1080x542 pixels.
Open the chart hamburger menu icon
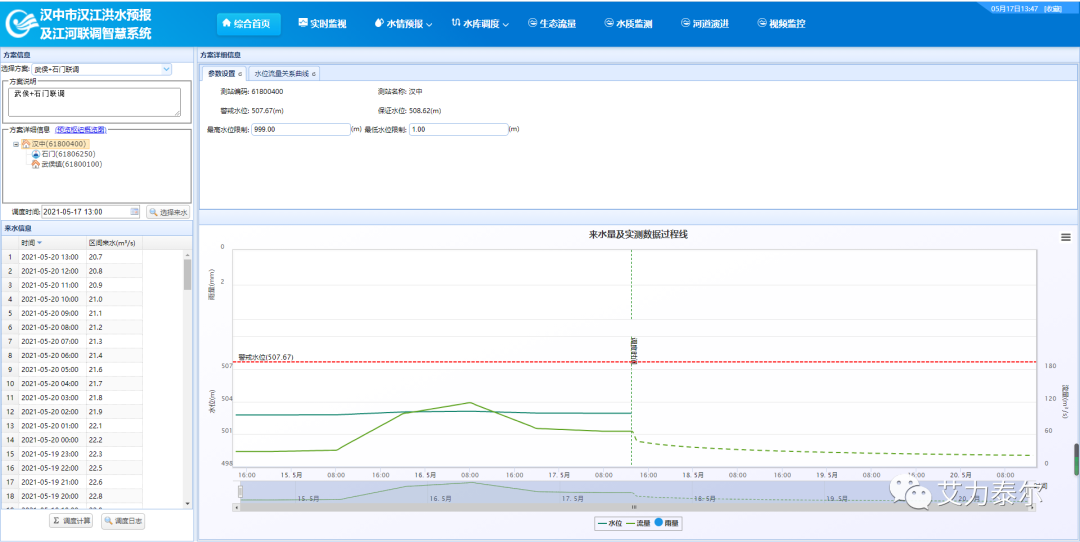tap(1065, 237)
